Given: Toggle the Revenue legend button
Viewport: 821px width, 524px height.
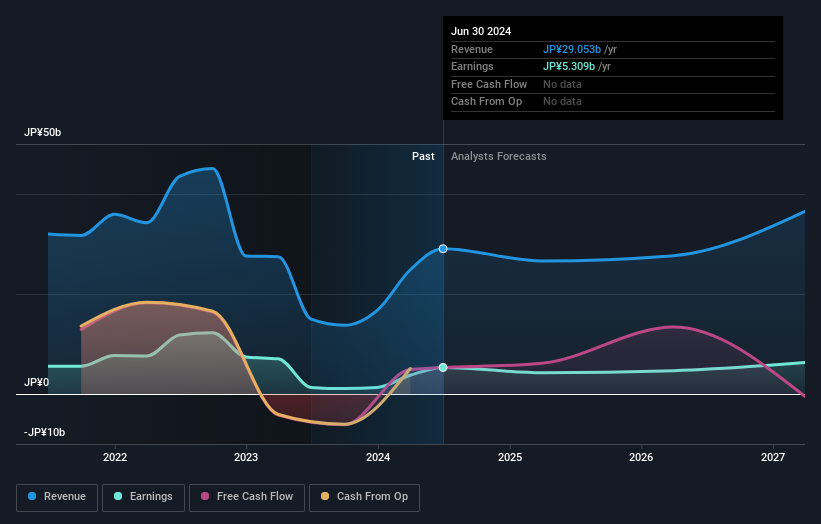Looking at the screenshot, I should click(57, 497).
